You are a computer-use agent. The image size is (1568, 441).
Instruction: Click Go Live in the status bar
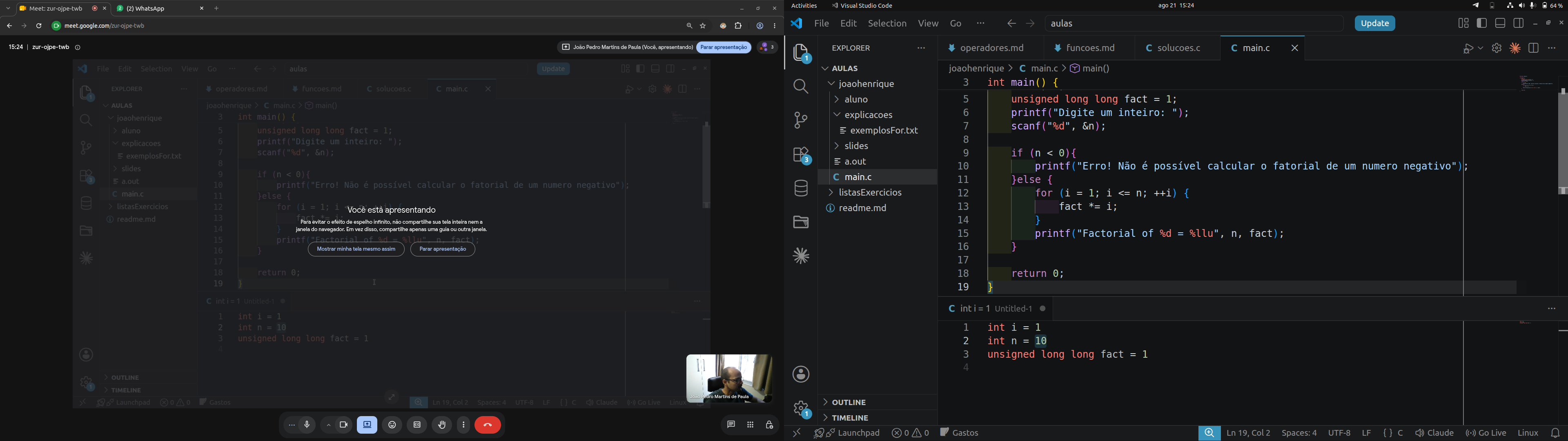pos(1485,433)
